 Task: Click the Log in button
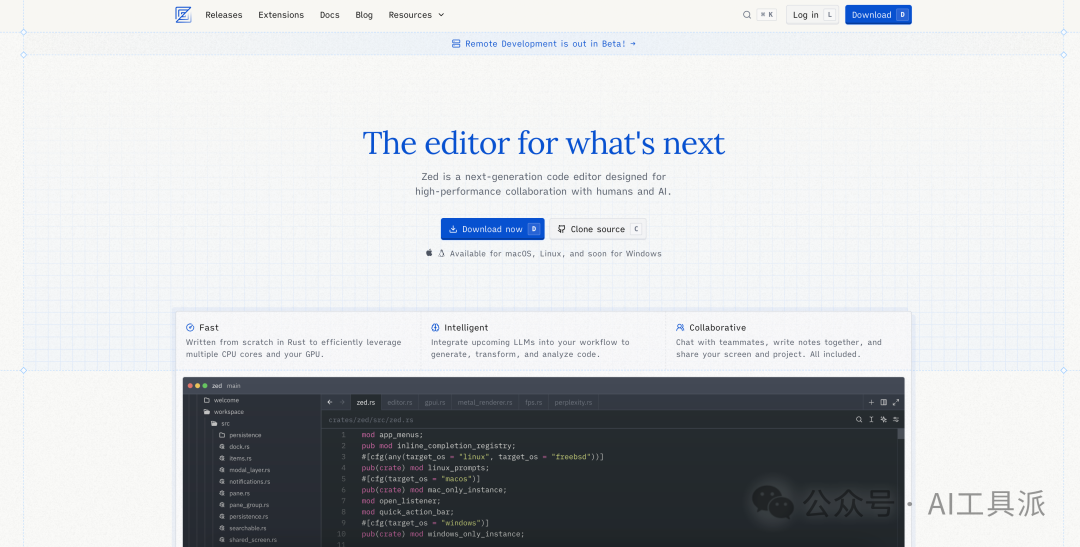812,14
